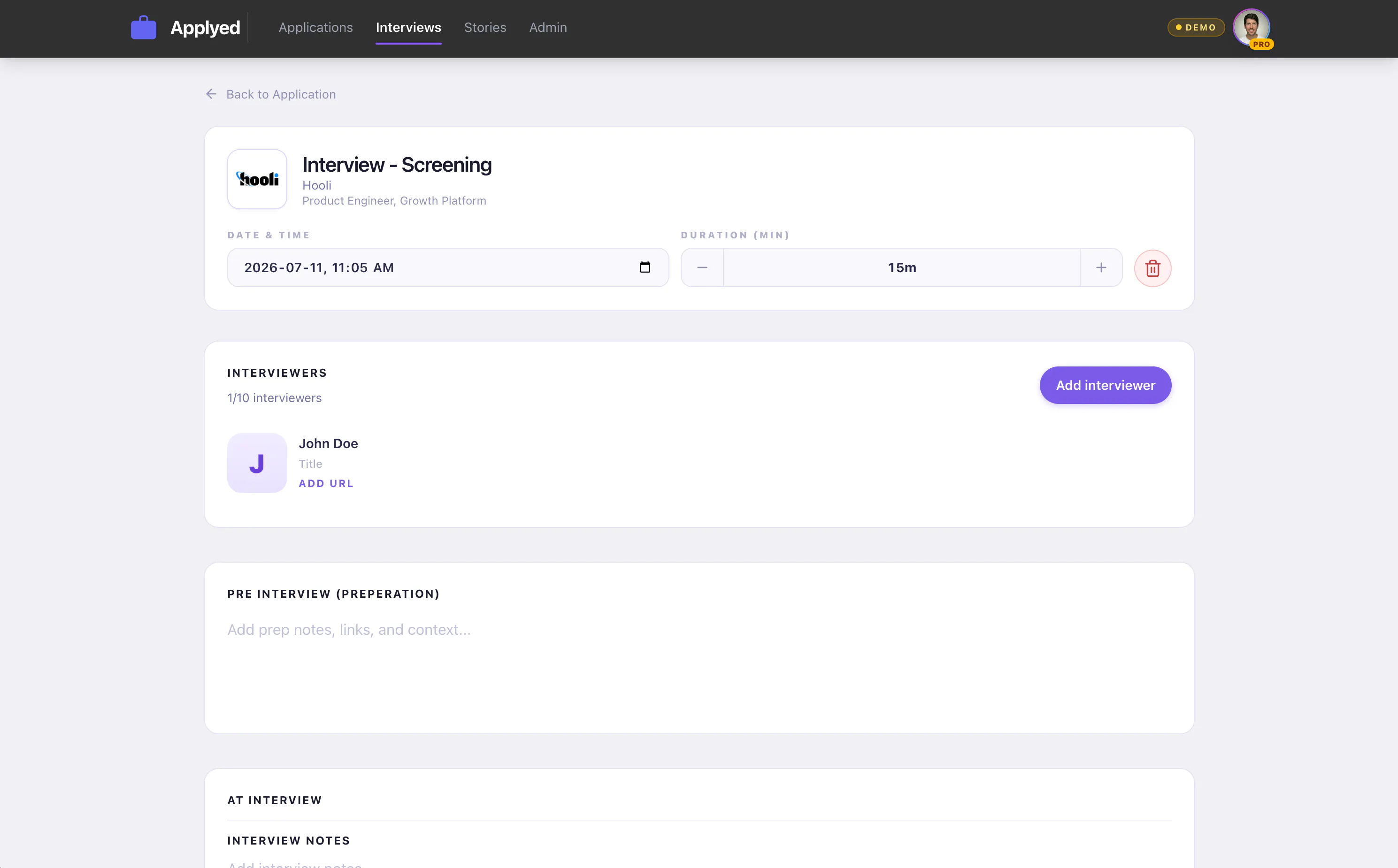Decrease duration with the minus button
This screenshot has width=1398, height=868.
702,267
